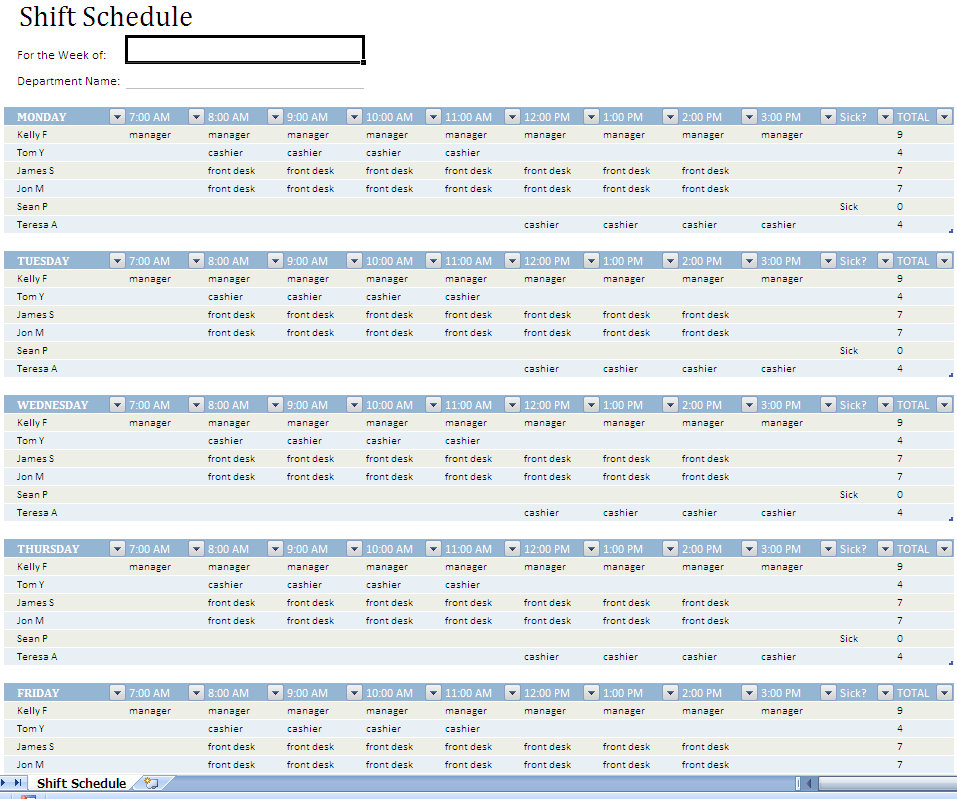Click the Insert Worksheet icon
957x799 pixels.
coord(151,783)
